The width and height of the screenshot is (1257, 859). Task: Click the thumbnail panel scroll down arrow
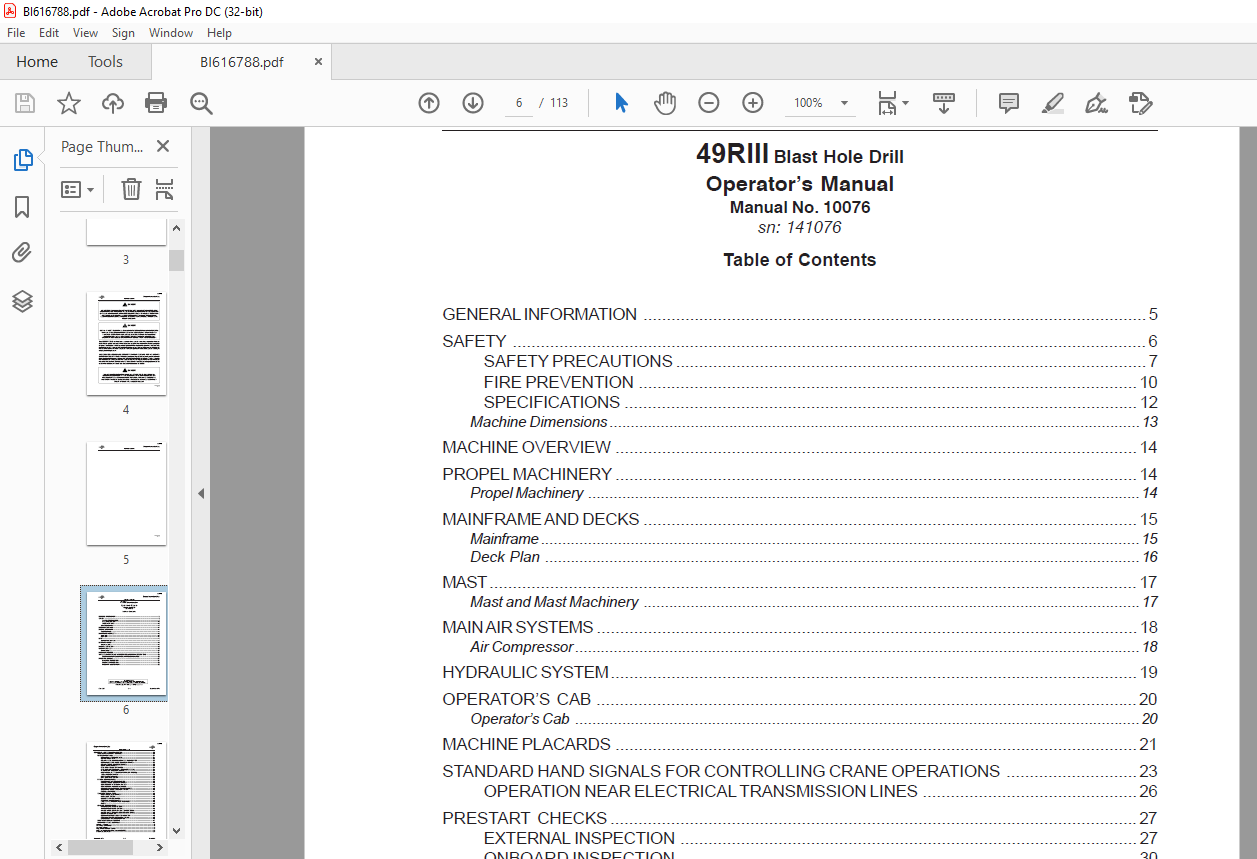point(176,829)
